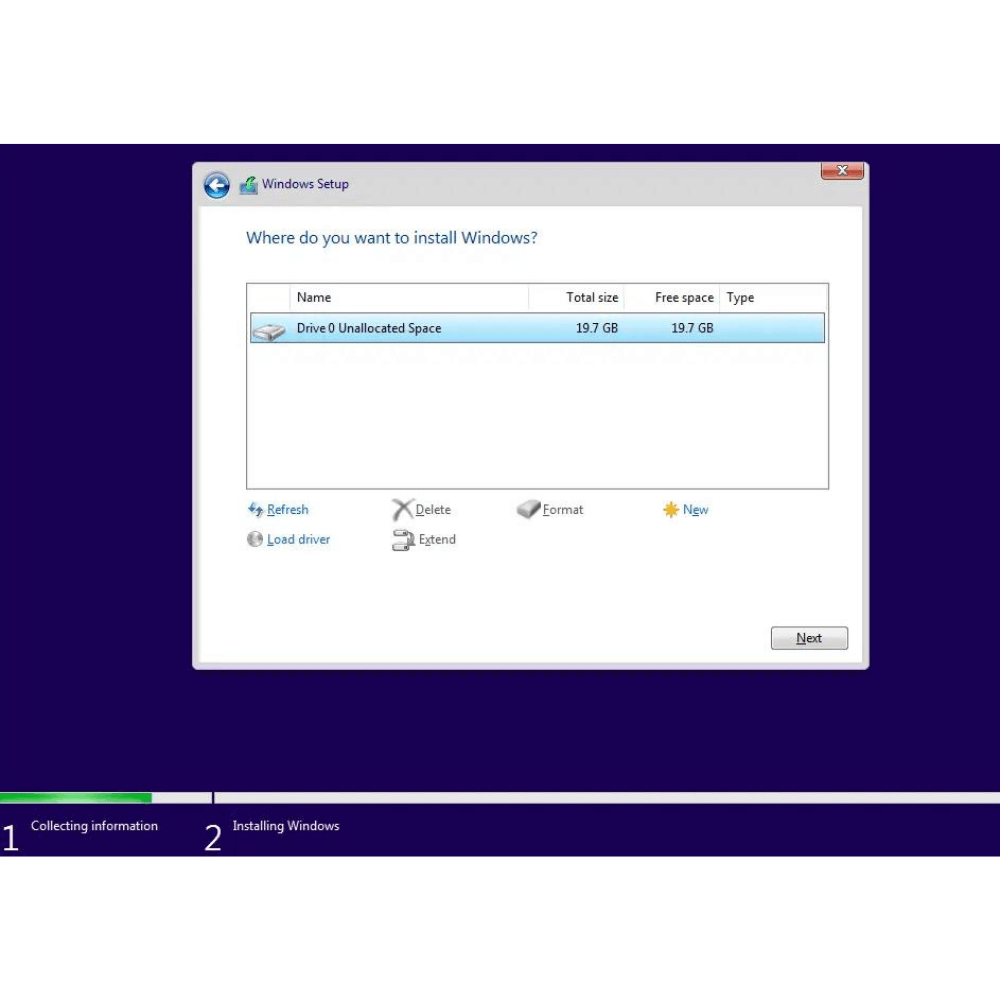Screen dimensions: 1000x1000
Task: Click the Refresh arrows icon
Action: tap(255, 510)
